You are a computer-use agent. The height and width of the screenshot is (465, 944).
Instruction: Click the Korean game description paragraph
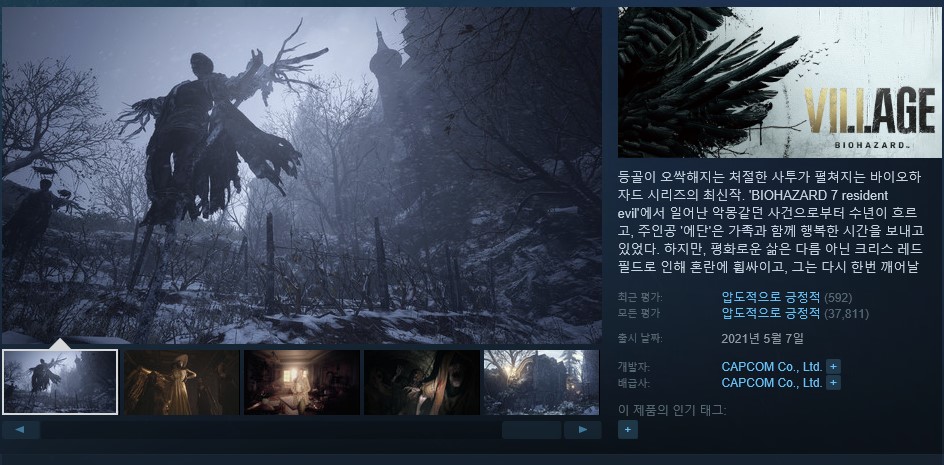click(773, 222)
